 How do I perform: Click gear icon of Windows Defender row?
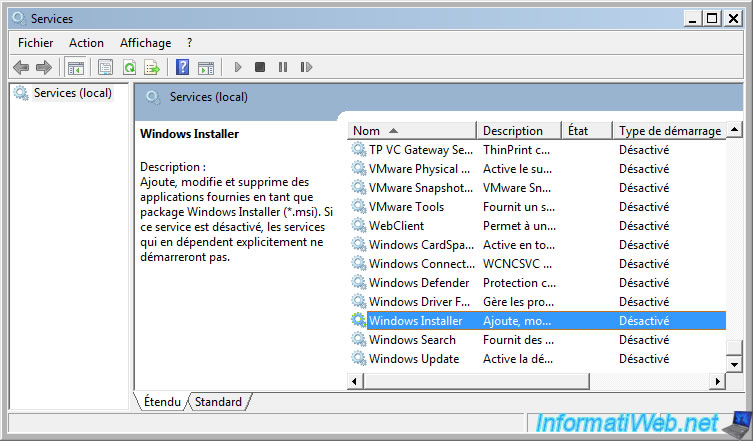pyautogui.click(x=358, y=282)
